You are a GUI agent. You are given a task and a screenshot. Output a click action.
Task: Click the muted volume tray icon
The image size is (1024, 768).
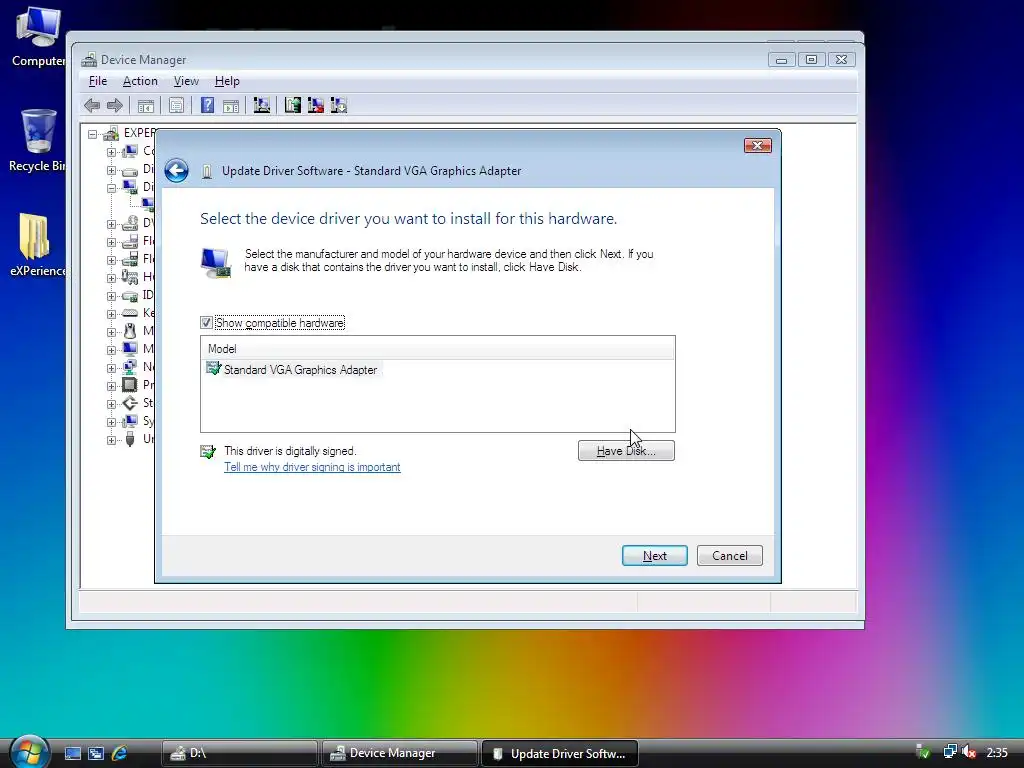[969, 753]
